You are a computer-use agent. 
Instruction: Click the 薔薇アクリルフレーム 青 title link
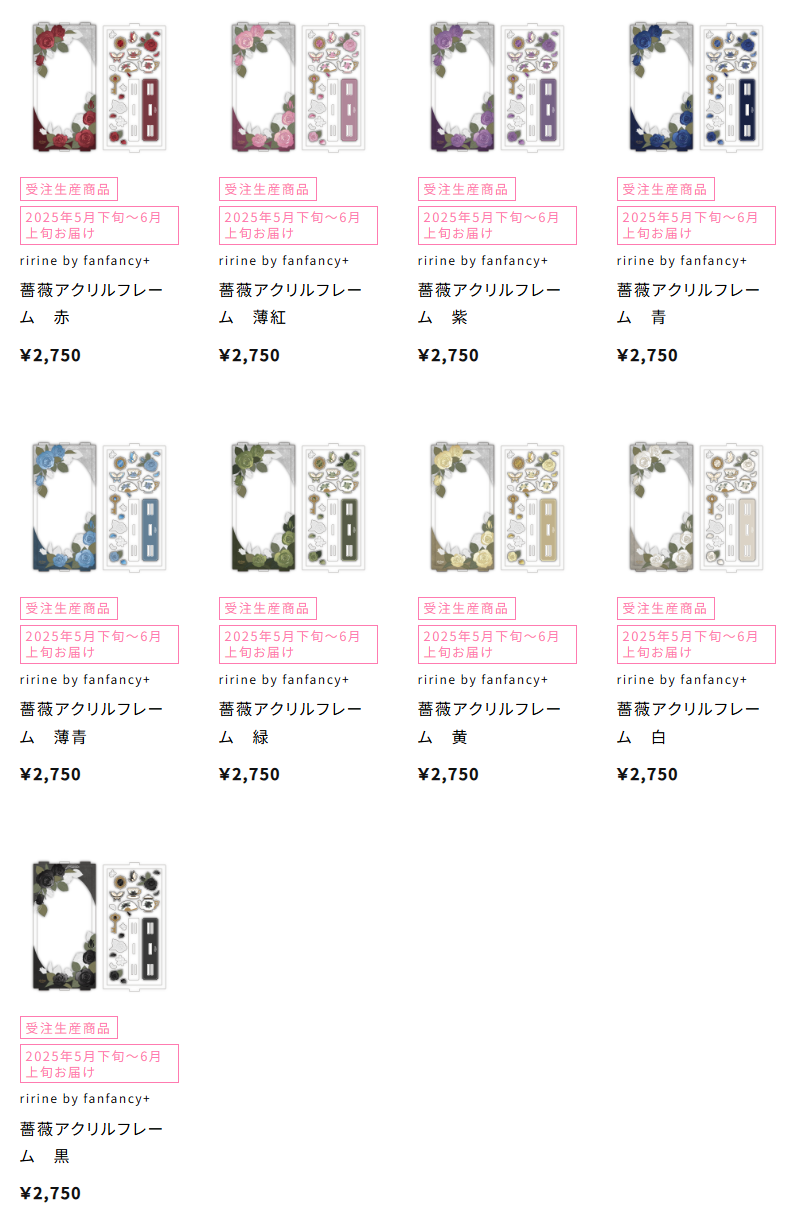(688, 304)
